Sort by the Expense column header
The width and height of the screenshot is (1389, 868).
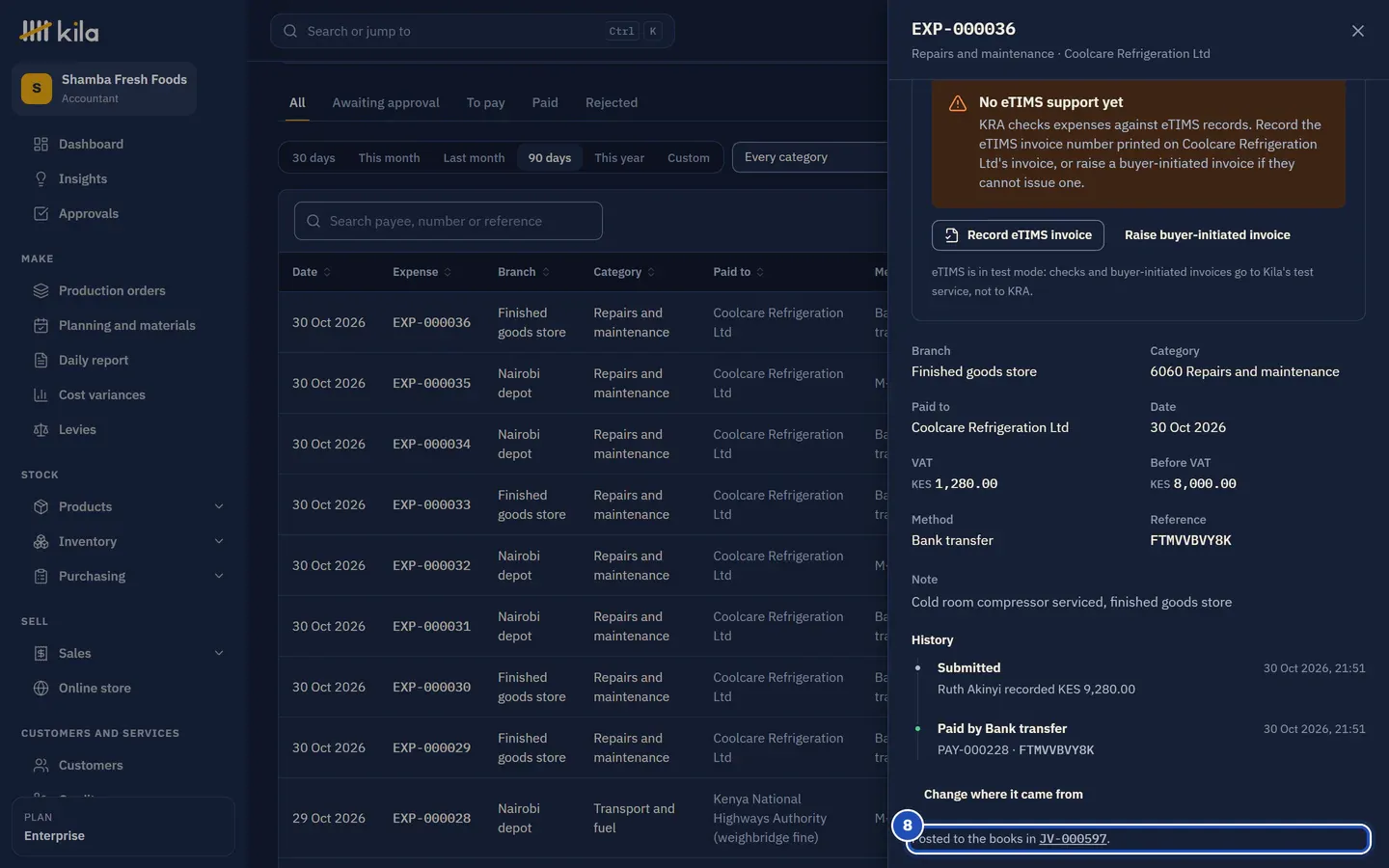click(422, 272)
